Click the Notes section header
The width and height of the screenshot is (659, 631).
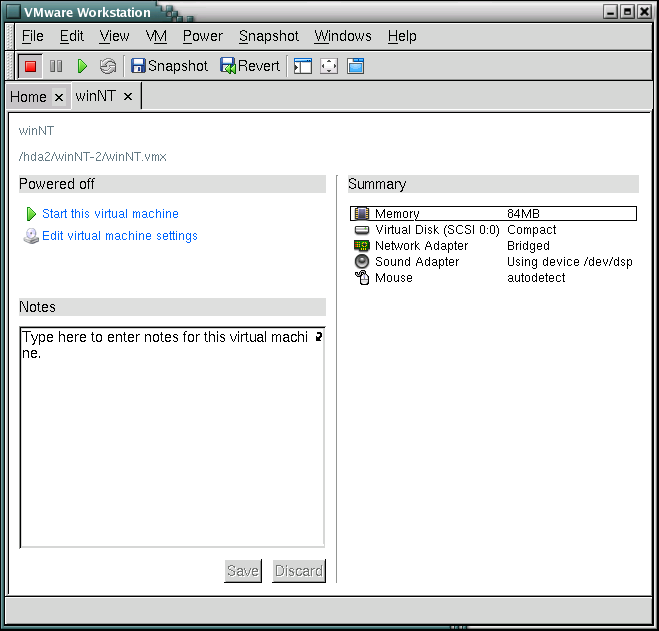click(x=172, y=307)
